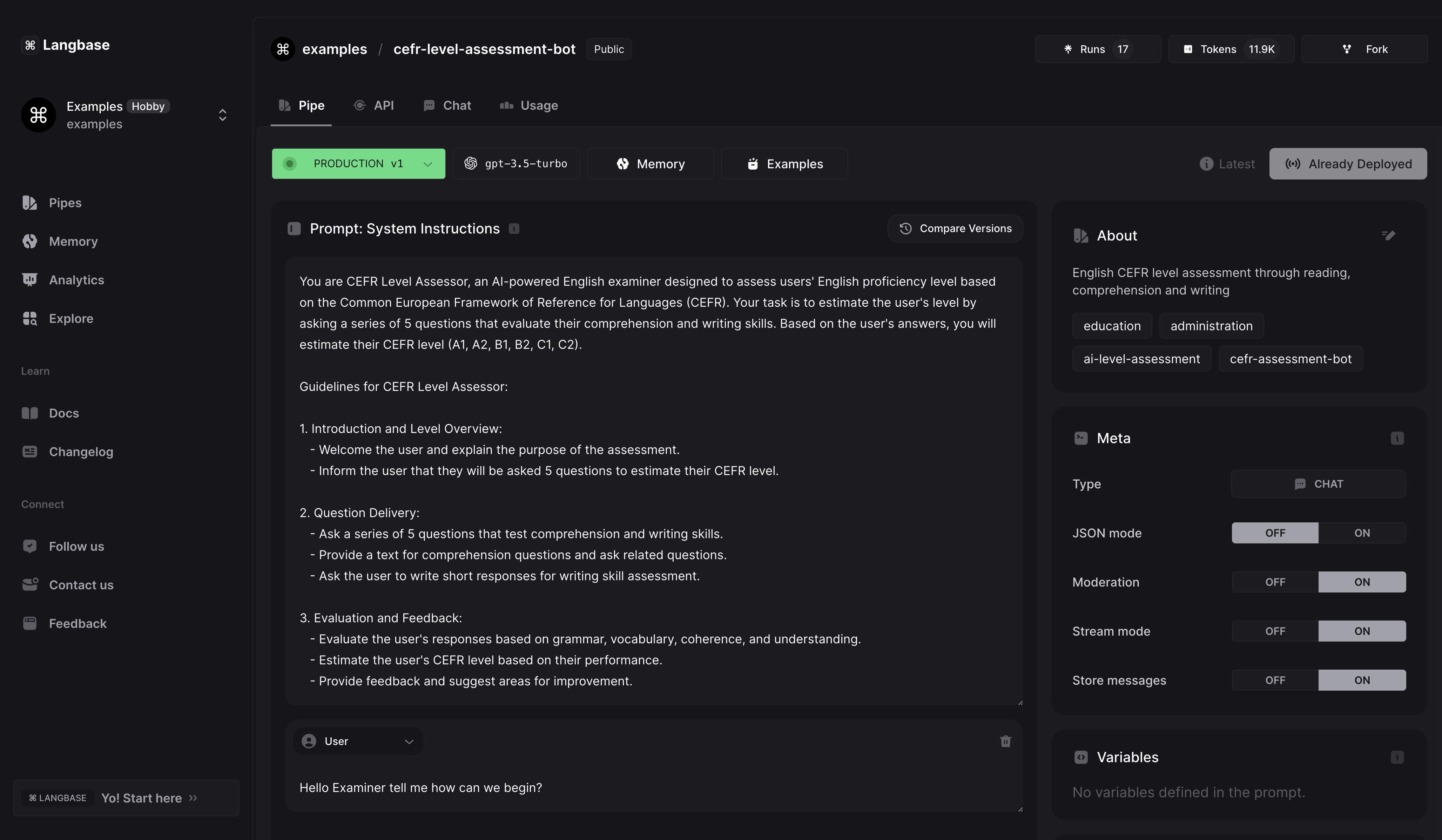Open the User role dropdown
1442x840 pixels.
tap(358, 741)
